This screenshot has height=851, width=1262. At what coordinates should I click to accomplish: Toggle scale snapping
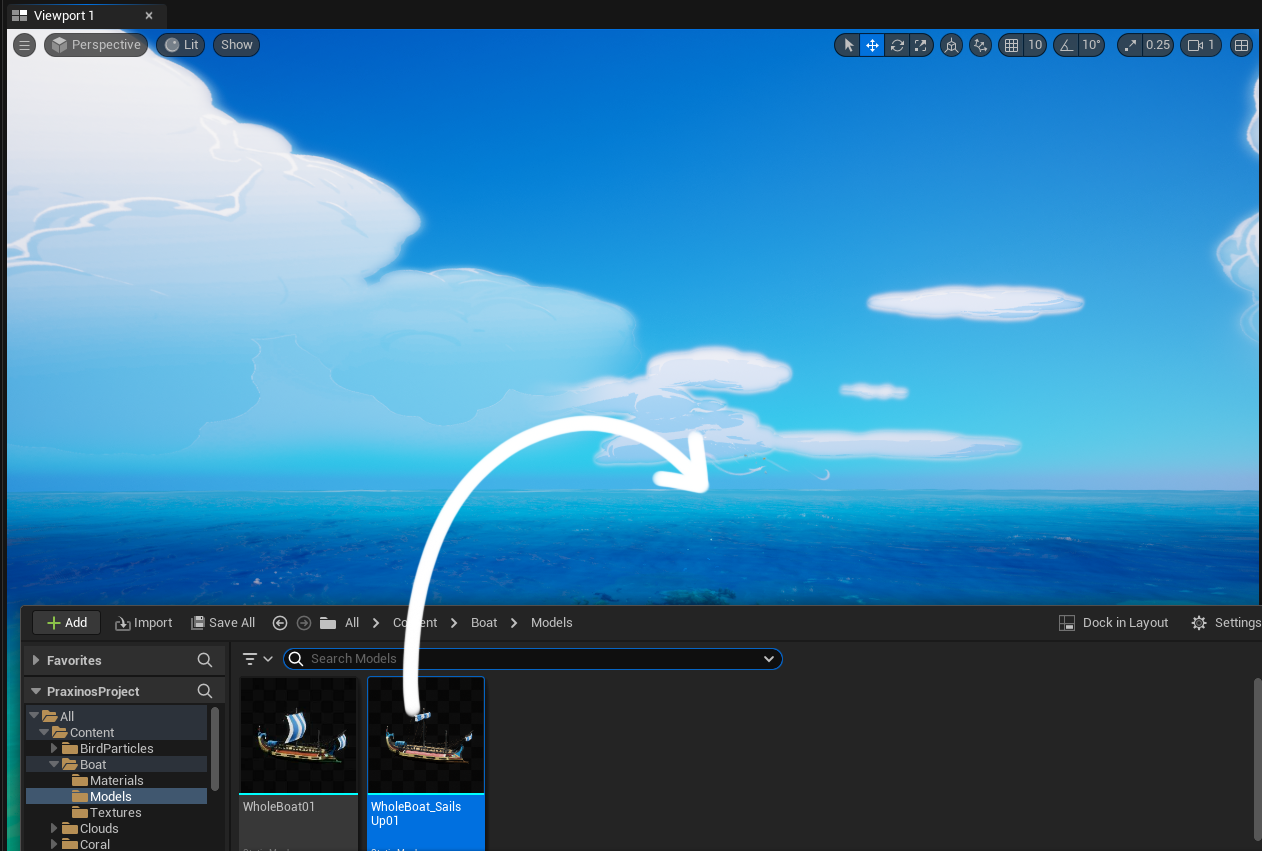[x=1131, y=45]
